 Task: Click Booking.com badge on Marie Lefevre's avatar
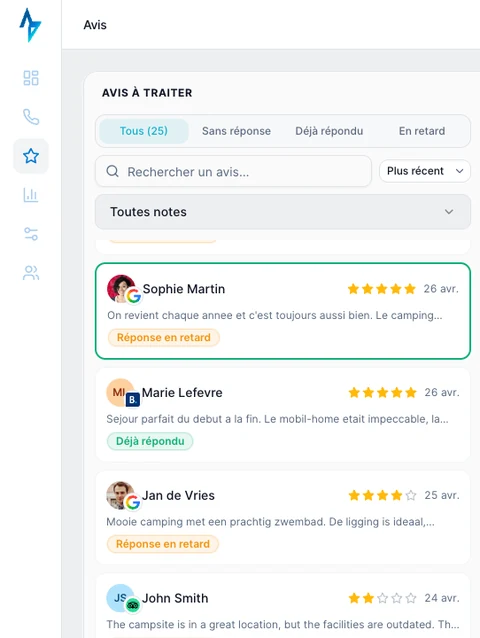[133, 400]
